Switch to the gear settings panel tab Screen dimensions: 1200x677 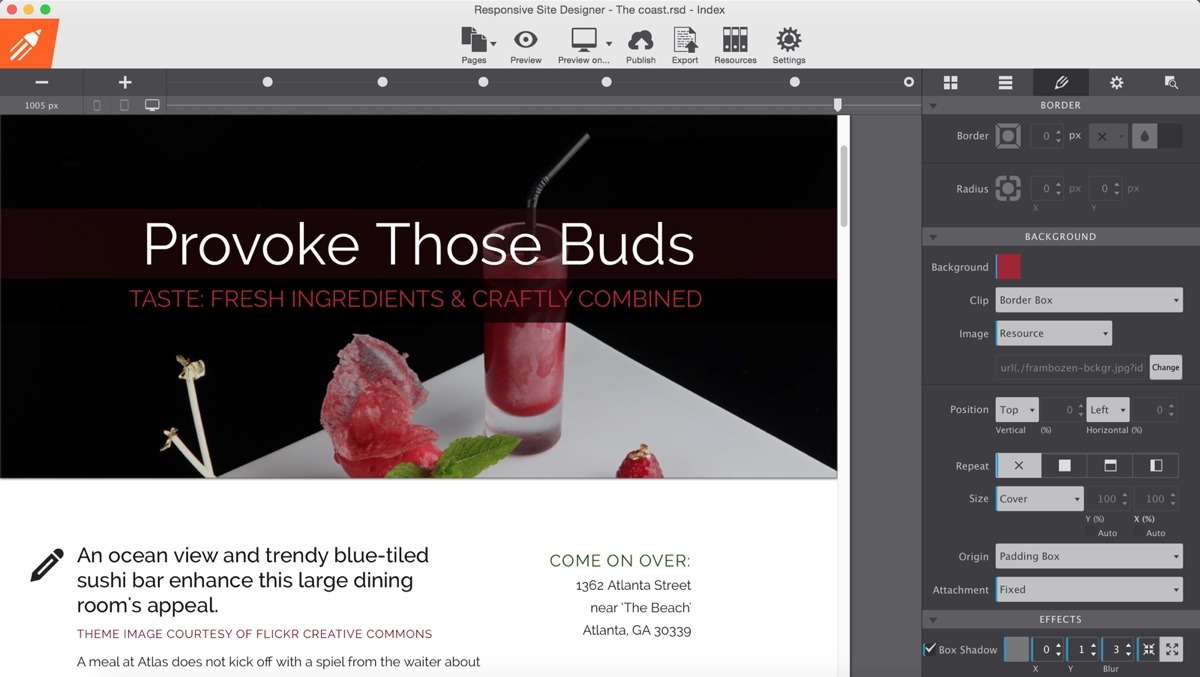click(x=1116, y=83)
